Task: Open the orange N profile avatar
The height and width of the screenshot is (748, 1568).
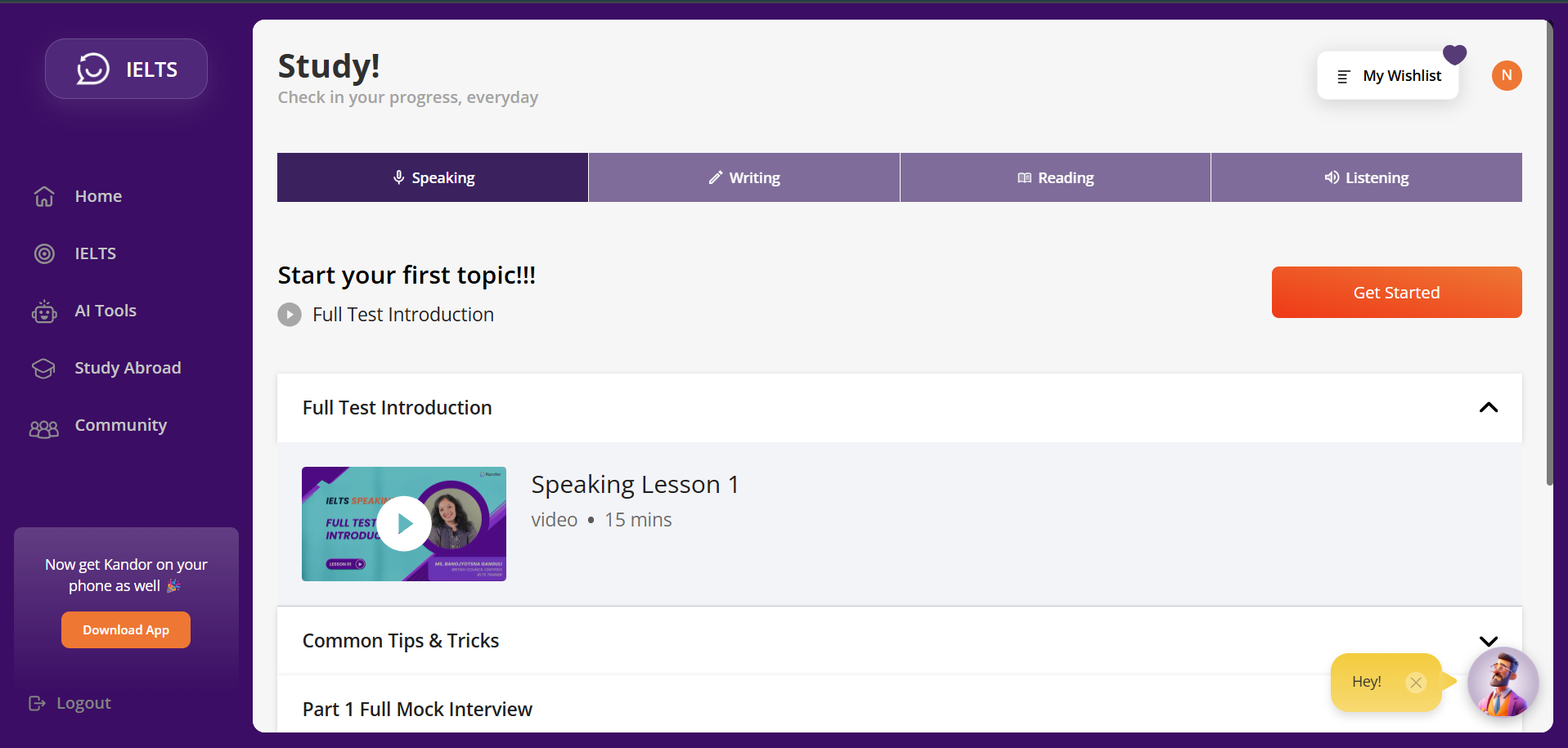Action: click(x=1507, y=75)
